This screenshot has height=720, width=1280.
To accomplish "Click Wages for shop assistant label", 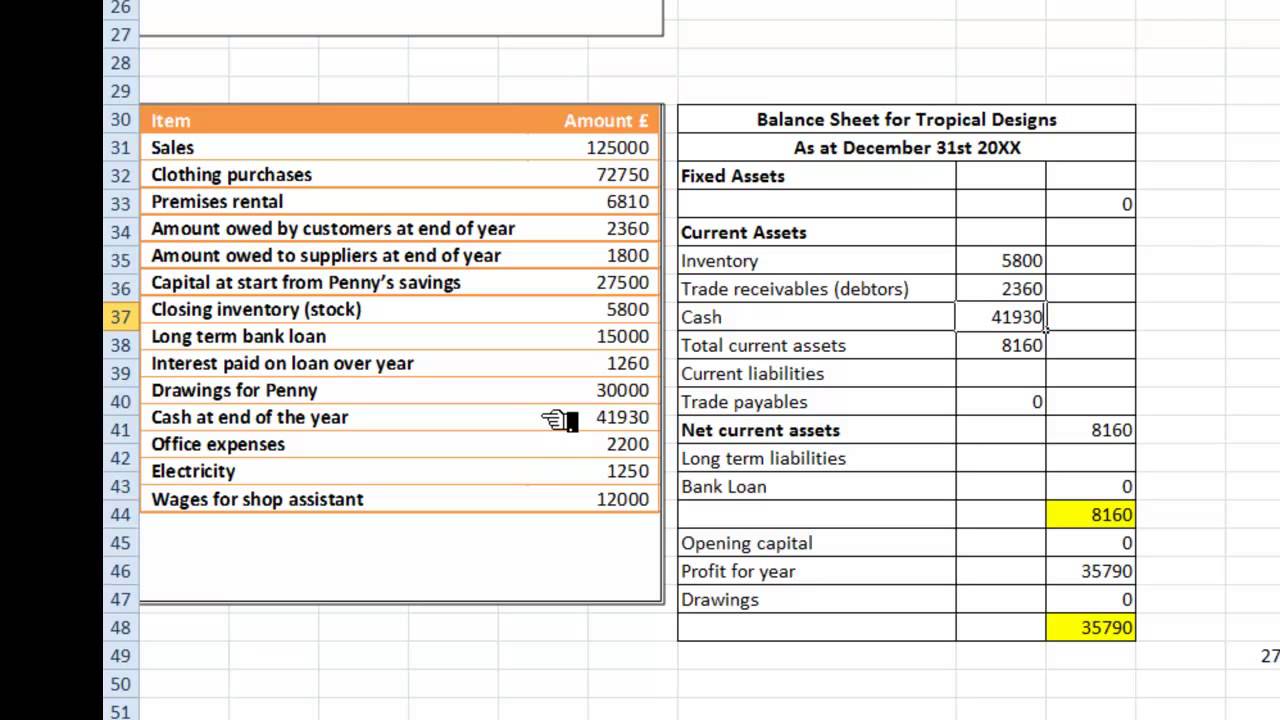I will pyautogui.click(x=257, y=499).
